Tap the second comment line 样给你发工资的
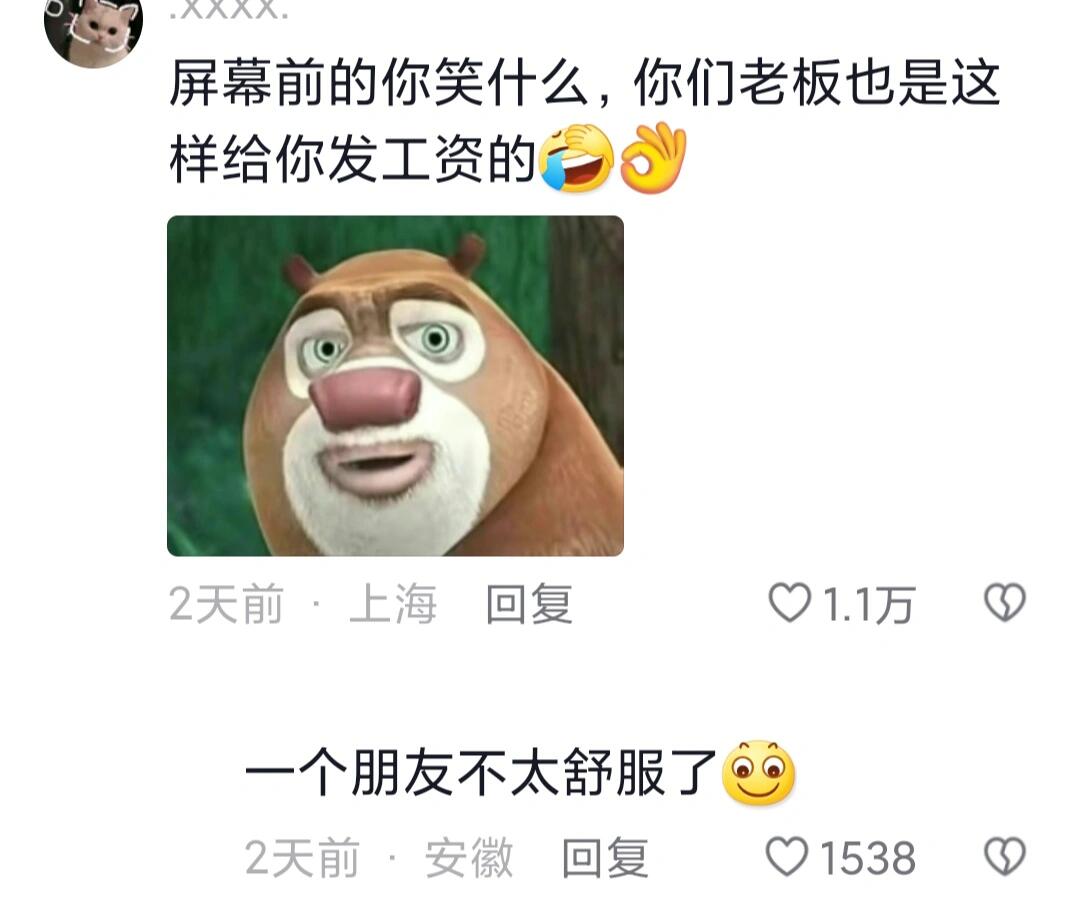This screenshot has width=1080, height=919. [353, 158]
